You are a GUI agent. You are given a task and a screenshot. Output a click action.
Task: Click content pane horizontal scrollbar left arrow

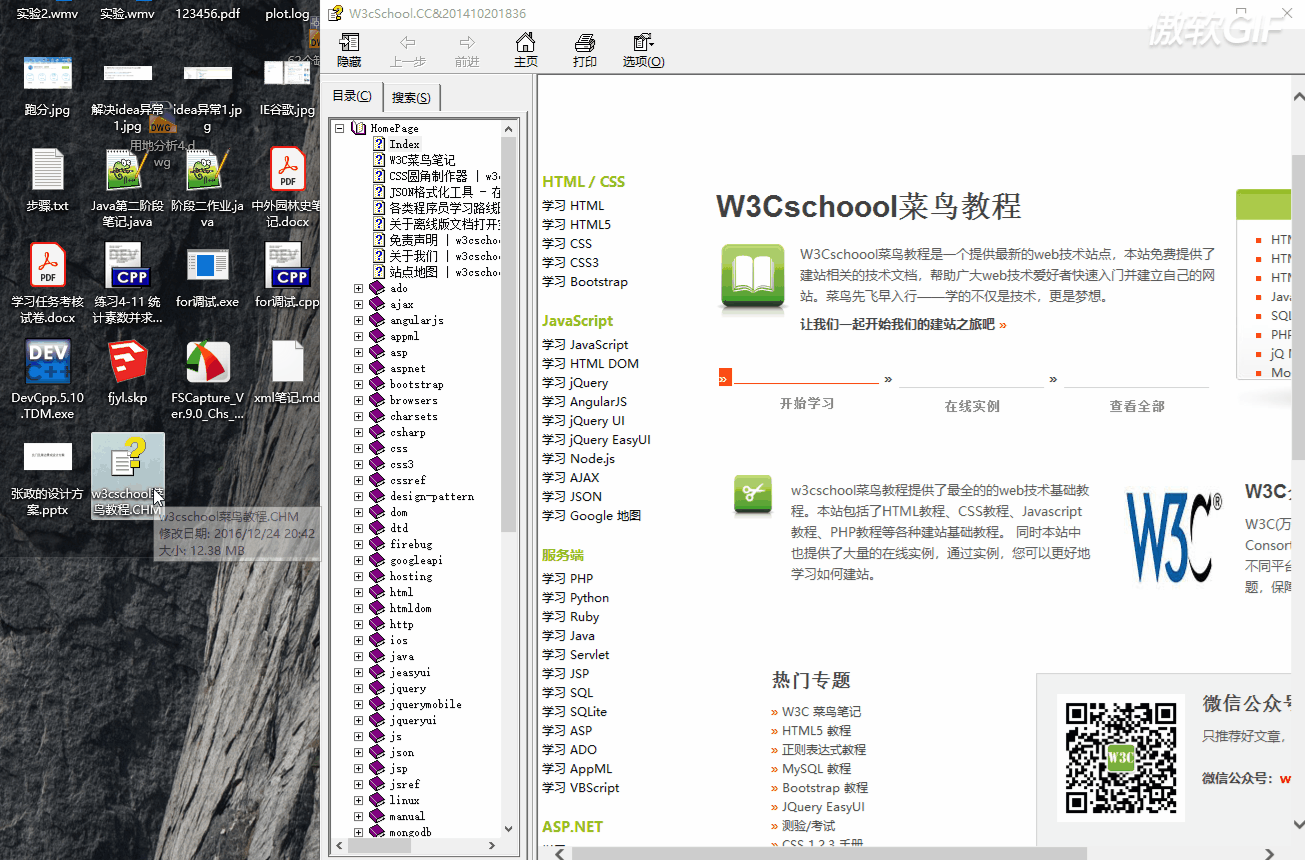[559, 853]
